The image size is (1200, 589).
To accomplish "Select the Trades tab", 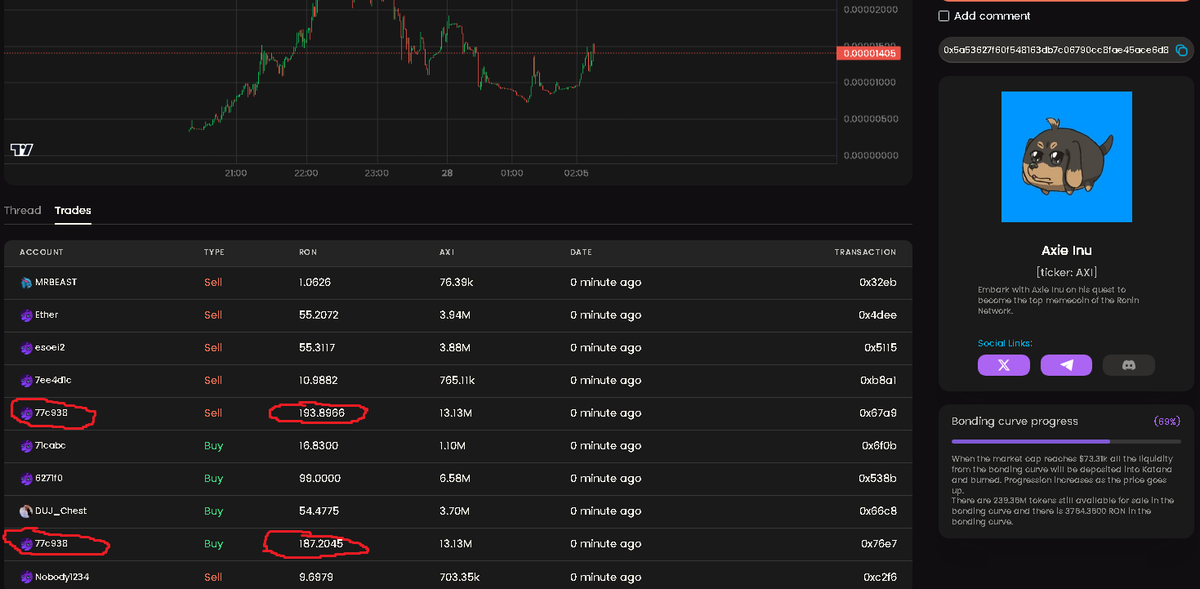I will click(73, 210).
